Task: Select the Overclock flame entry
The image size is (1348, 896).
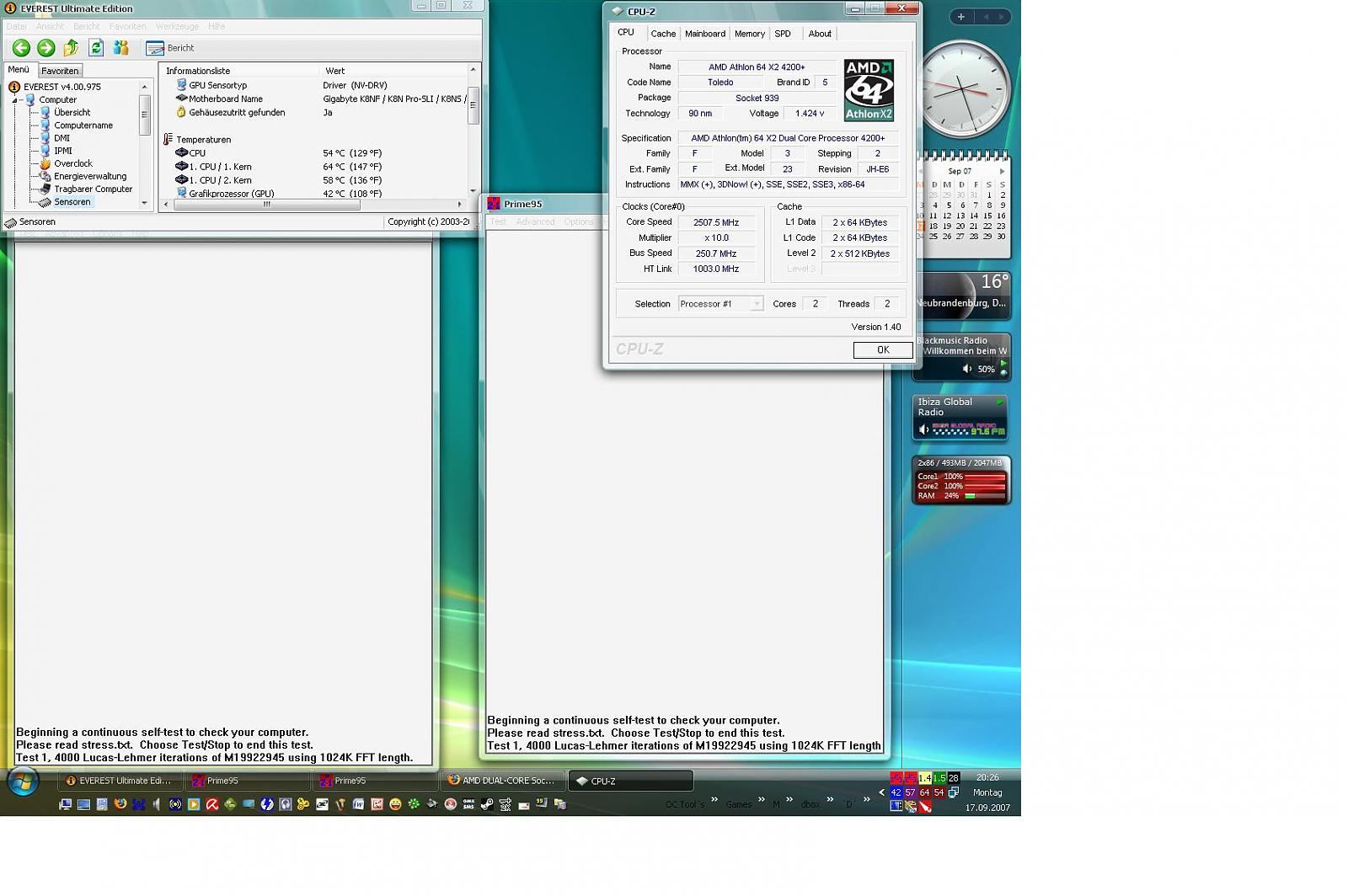Action: (x=66, y=163)
